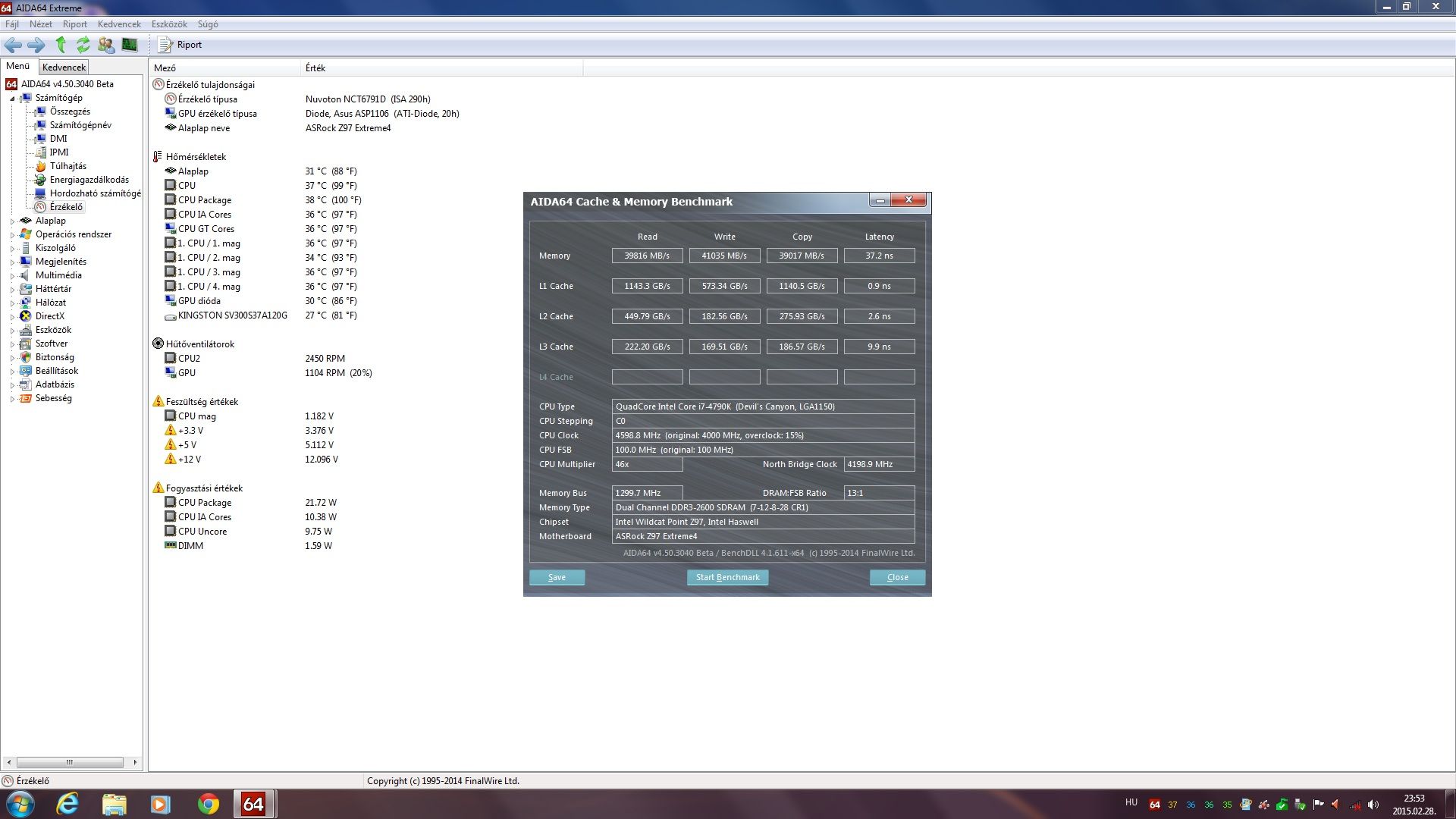Screen dimensions: 1456x819
Task: Select Energiagazdálkodás in the tree
Action: pos(89,180)
